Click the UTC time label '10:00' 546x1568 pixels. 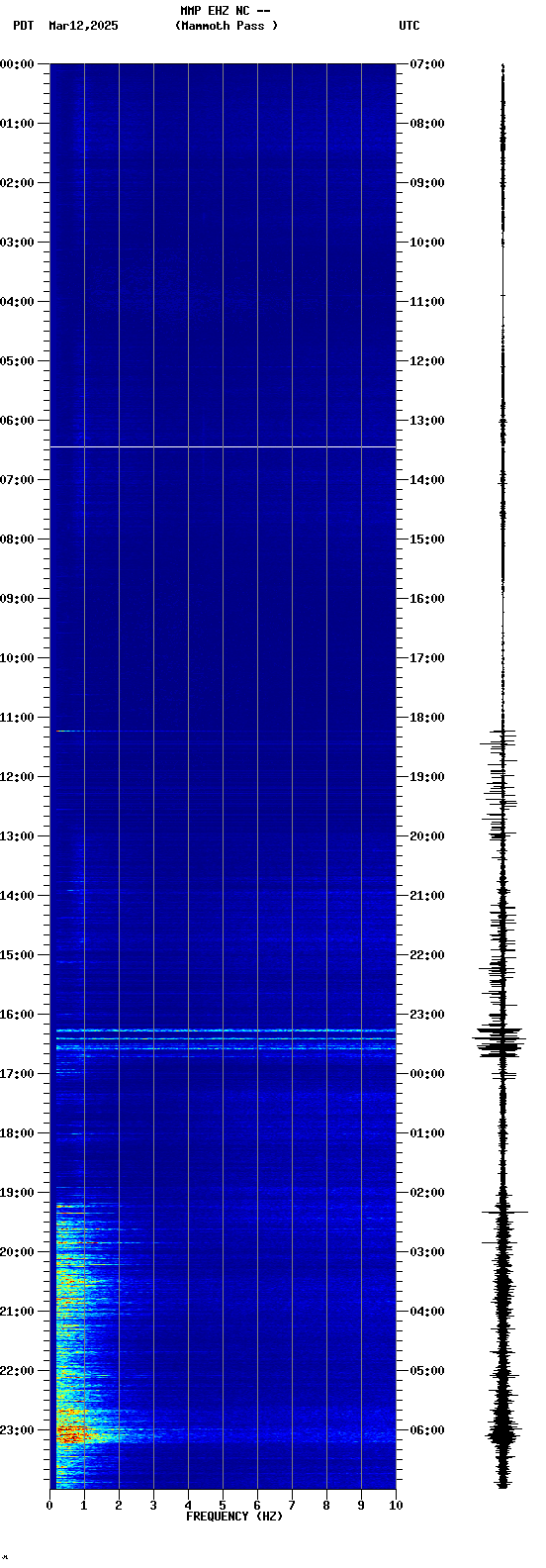click(427, 243)
